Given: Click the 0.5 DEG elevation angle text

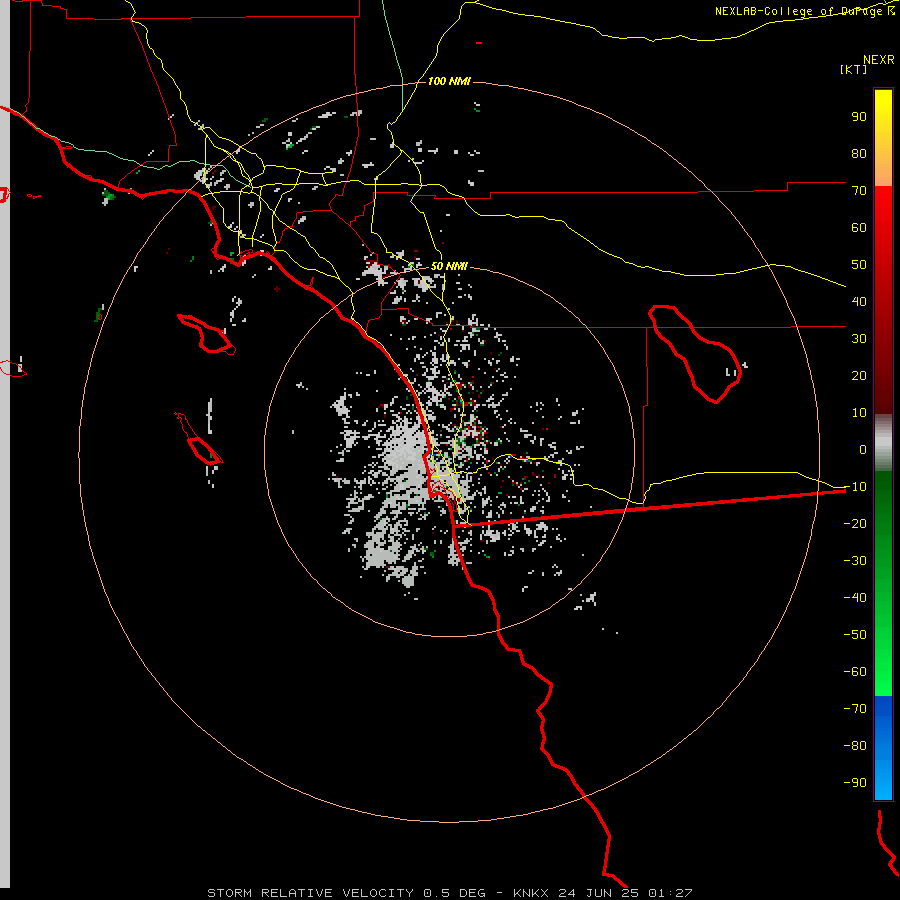Looking at the screenshot, I should point(454,893).
